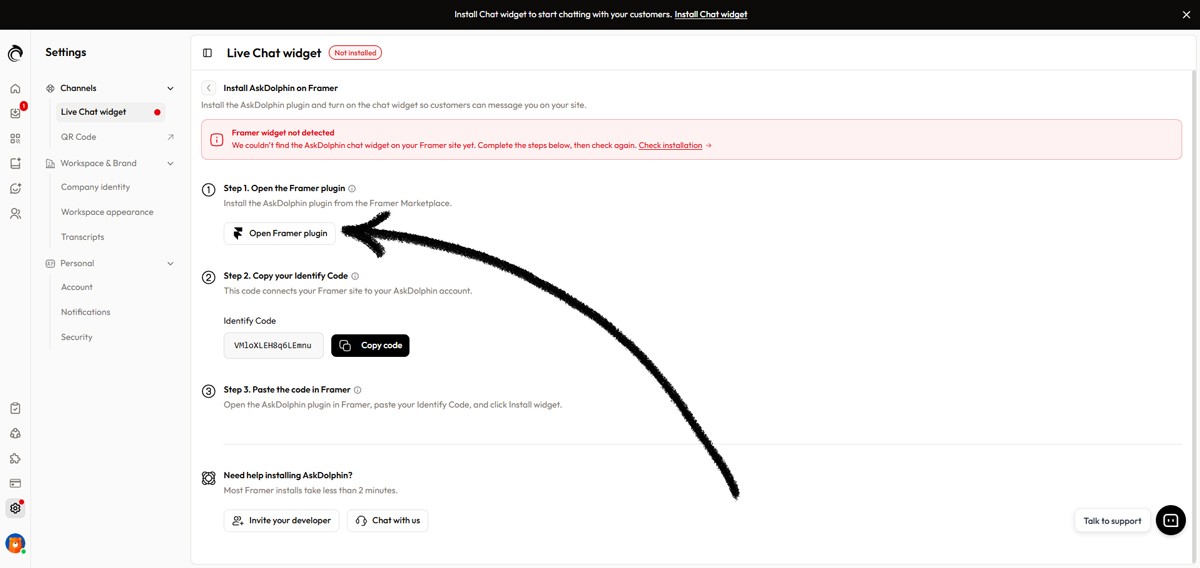Open Account settings
Viewport: 1200px width, 568px height.
click(76, 287)
